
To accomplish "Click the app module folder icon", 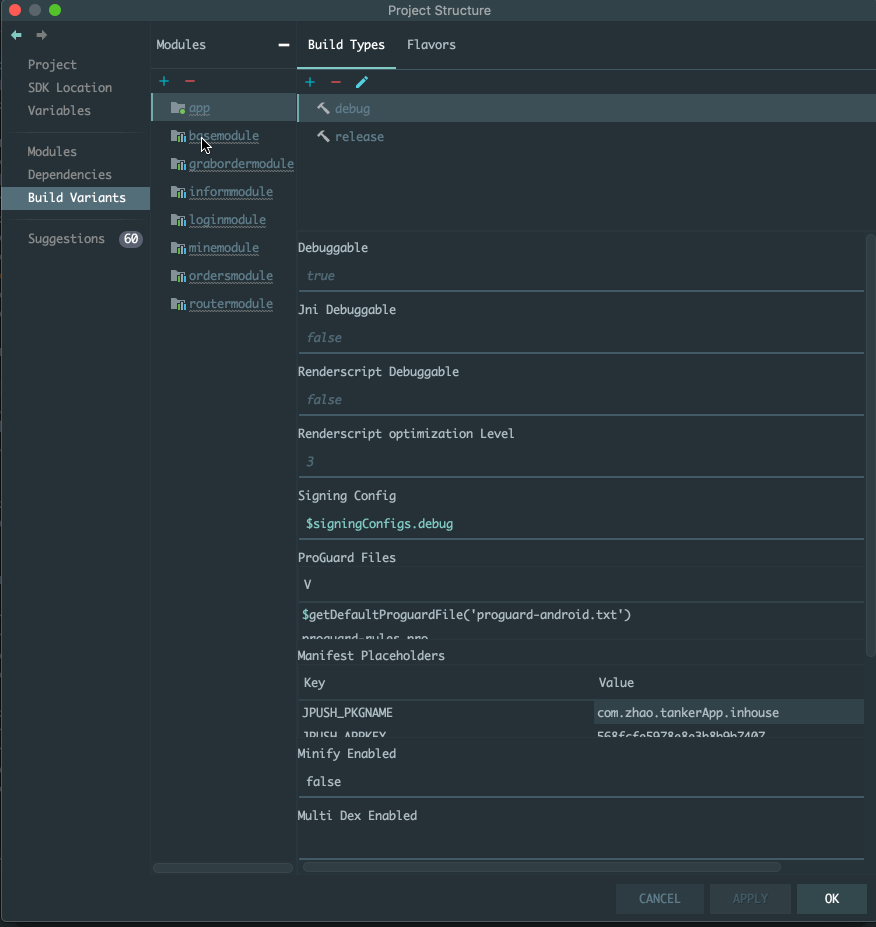I will pos(178,108).
